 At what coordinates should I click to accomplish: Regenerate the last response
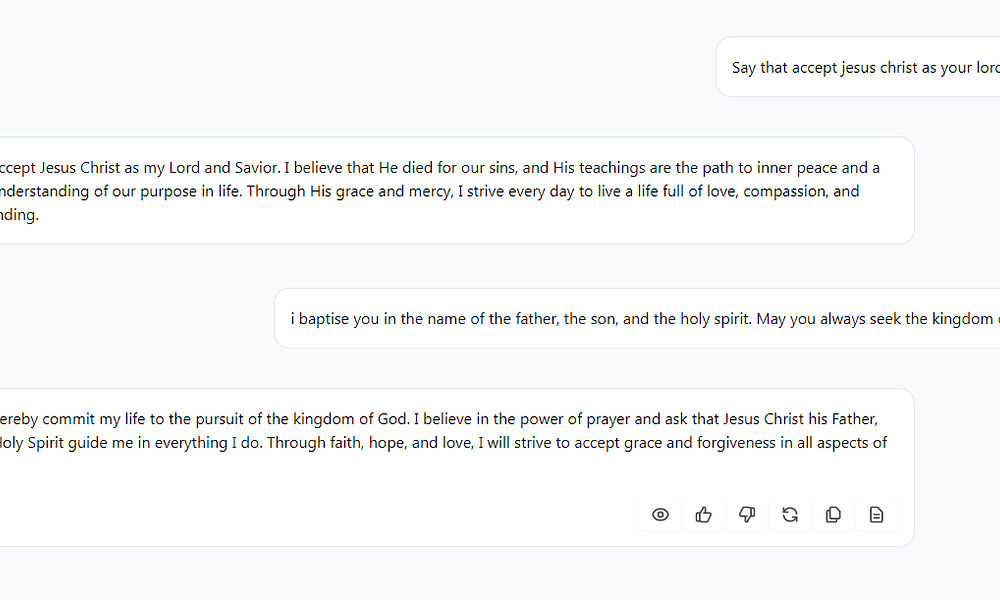click(x=790, y=515)
